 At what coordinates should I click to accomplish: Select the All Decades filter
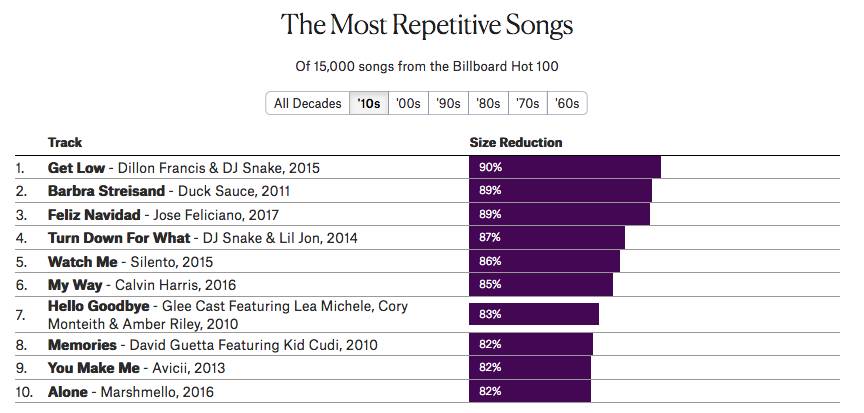click(307, 103)
